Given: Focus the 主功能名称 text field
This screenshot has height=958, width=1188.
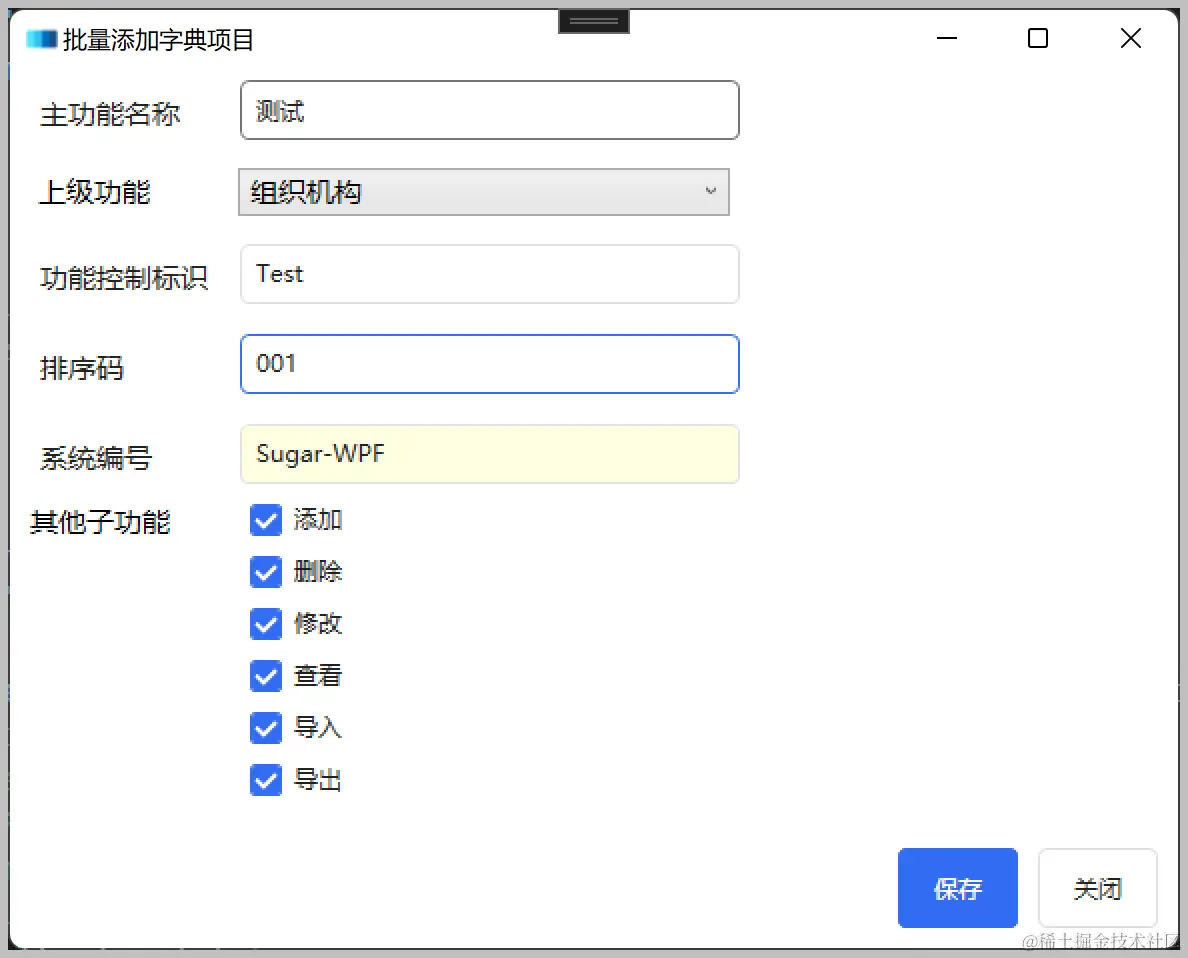Looking at the screenshot, I should (489, 111).
